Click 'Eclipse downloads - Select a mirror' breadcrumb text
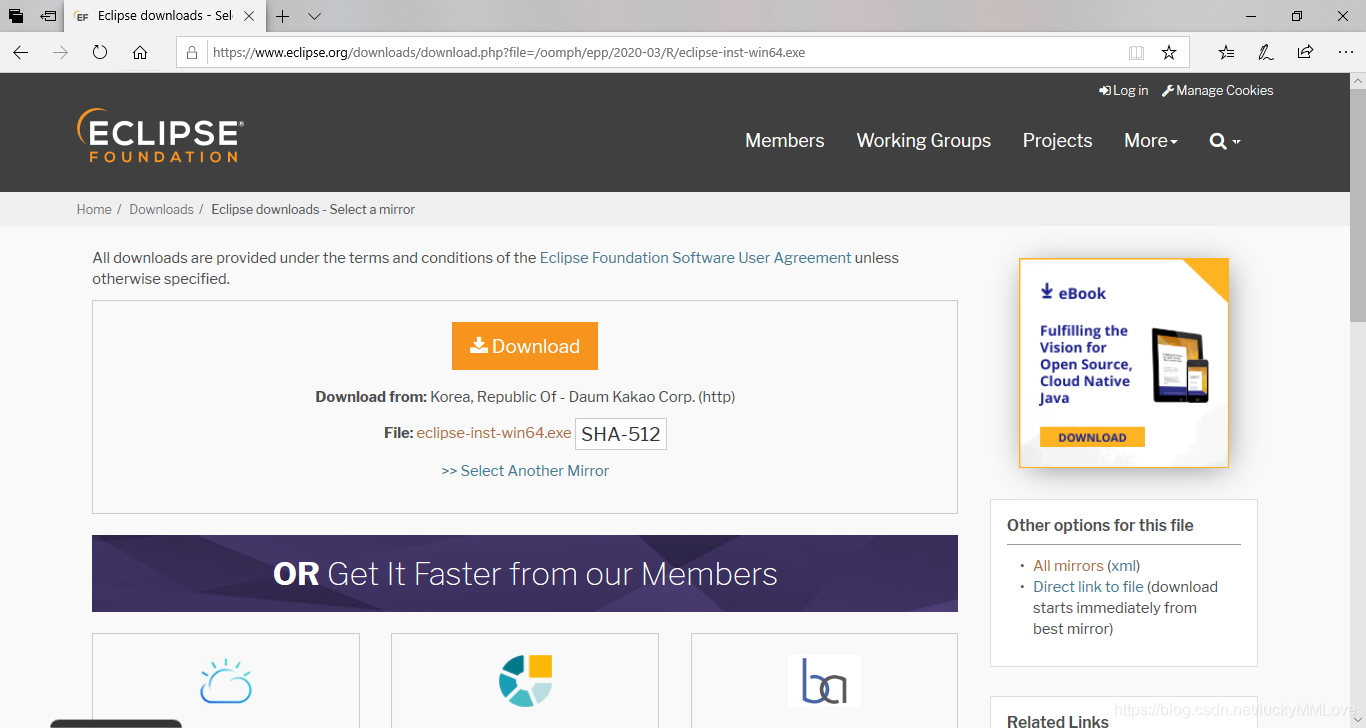This screenshot has width=1366, height=728. tap(313, 209)
